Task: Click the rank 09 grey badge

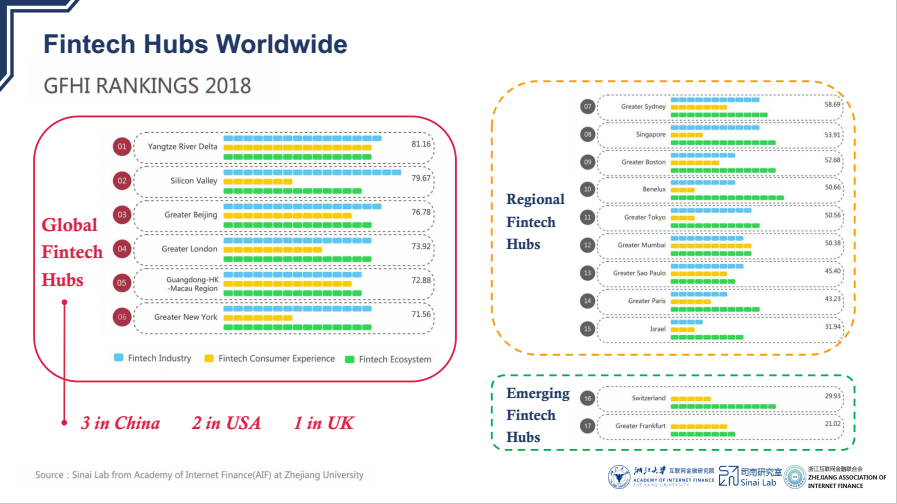Action: click(588, 162)
